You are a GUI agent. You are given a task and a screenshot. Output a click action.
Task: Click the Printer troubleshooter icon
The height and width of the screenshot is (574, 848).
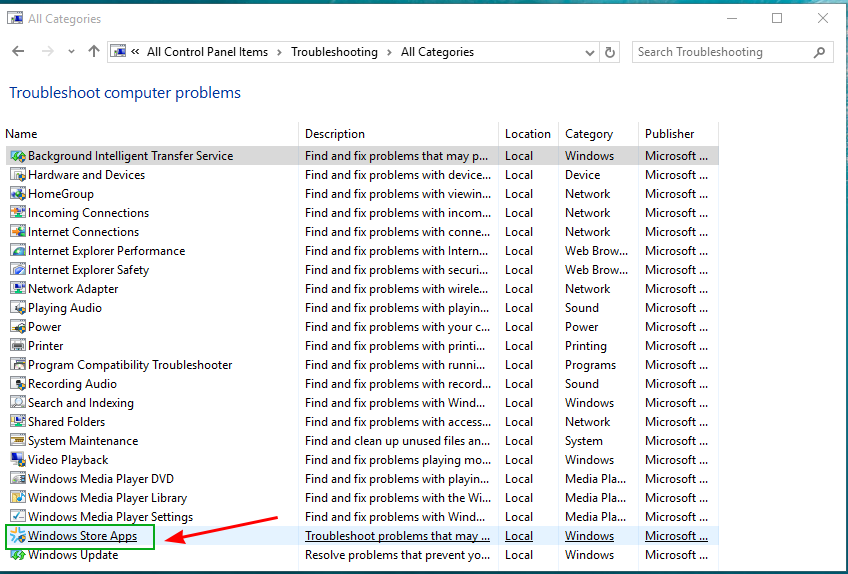[18, 346]
